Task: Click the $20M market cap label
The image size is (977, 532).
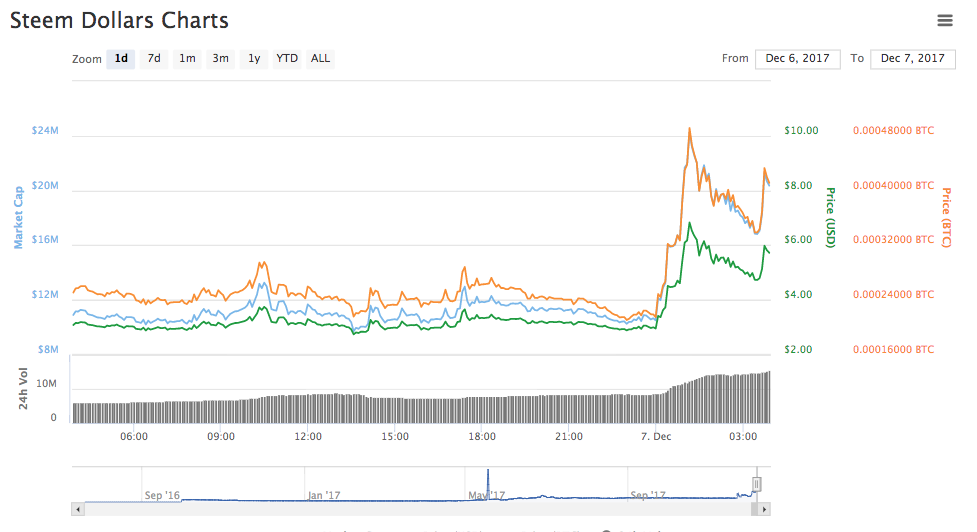Action: tap(45, 185)
